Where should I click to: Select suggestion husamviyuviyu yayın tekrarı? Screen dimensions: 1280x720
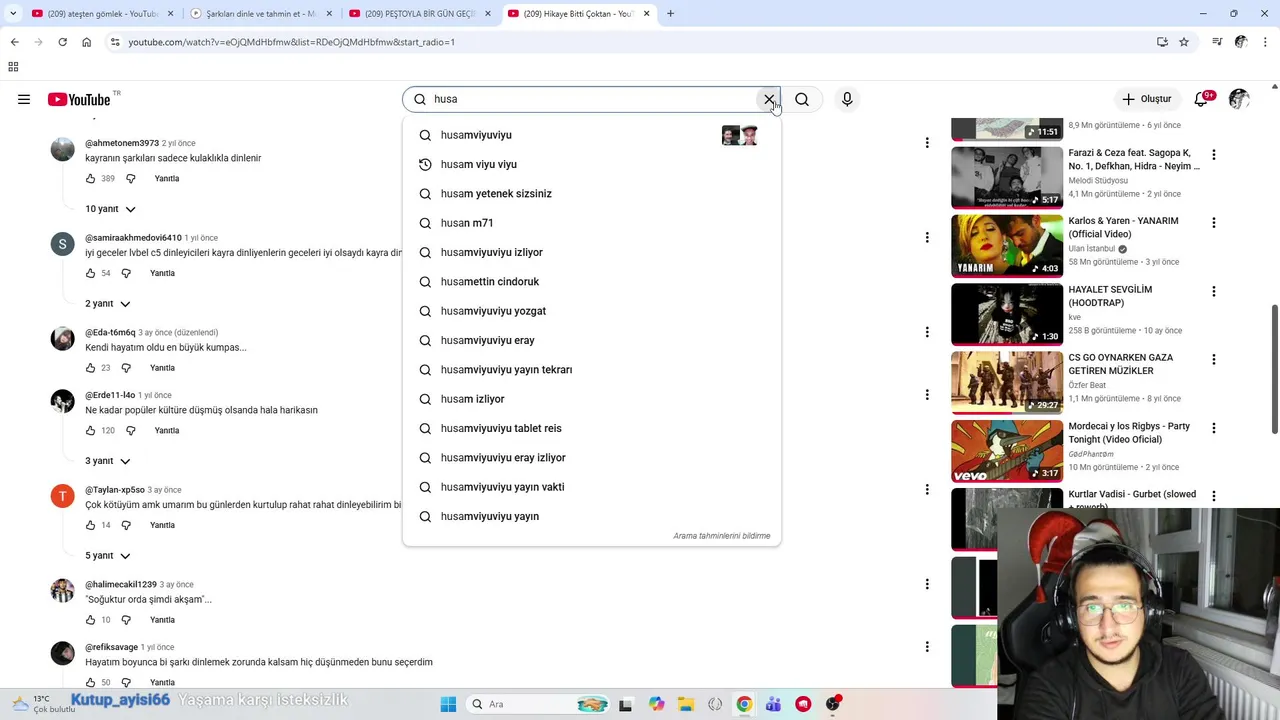click(x=591, y=370)
